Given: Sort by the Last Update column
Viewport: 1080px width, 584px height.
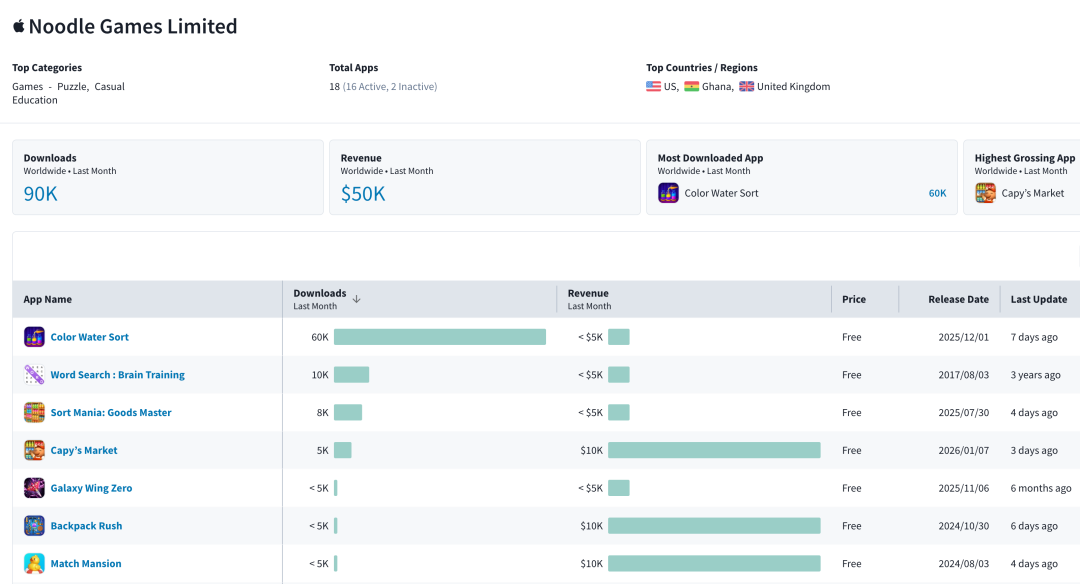Looking at the screenshot, I should pos(1039,299).
